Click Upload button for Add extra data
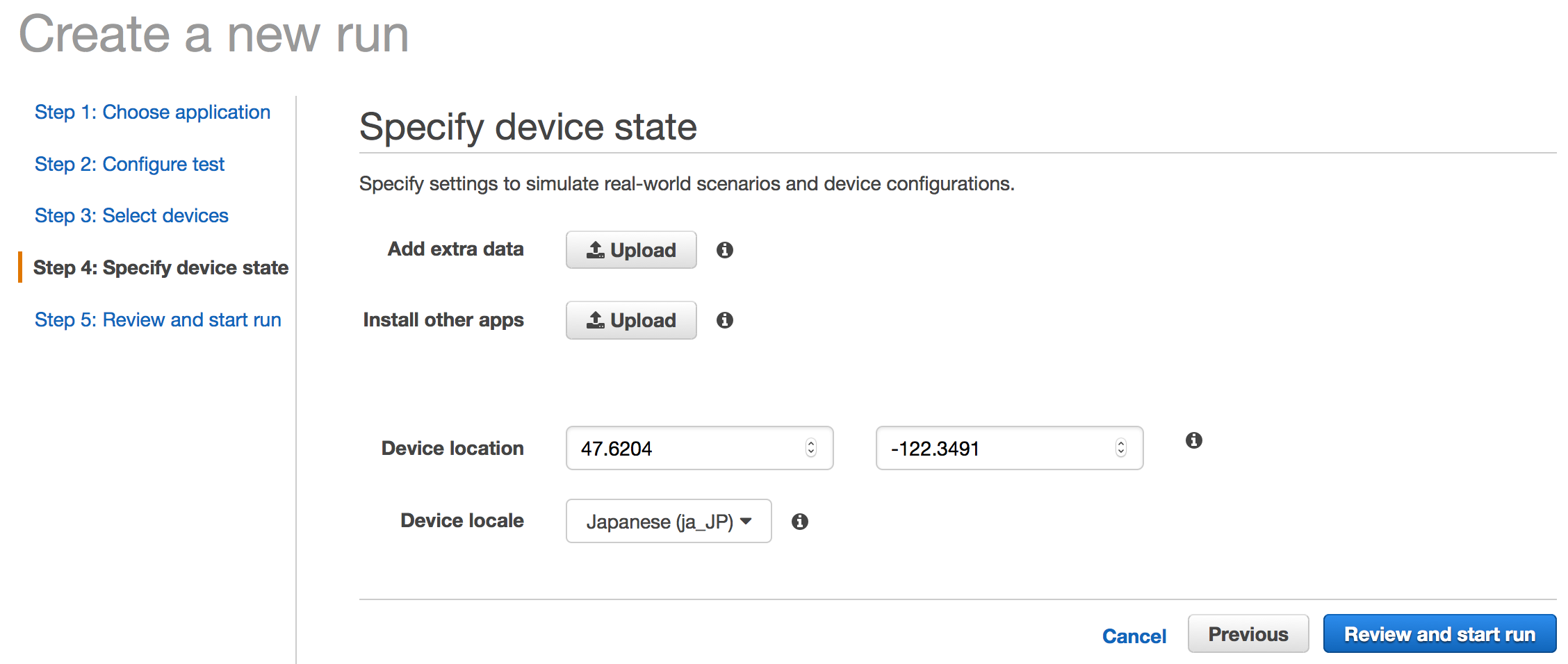 coord(630,250)
